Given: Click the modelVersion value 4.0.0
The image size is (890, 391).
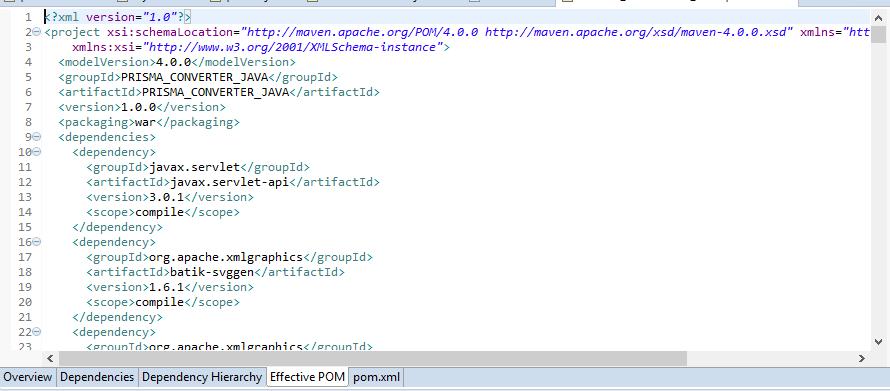Looking at the screenshot, I should tap(173, 62).
